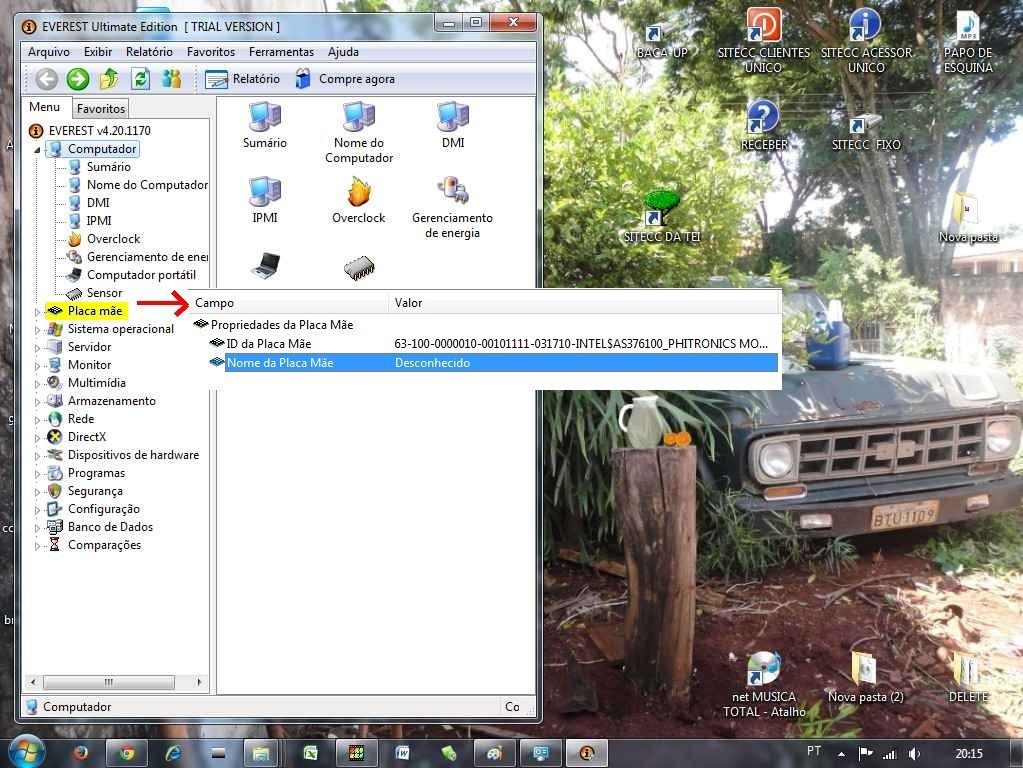Click the chip sensor icon in right pane

(359, 268)
